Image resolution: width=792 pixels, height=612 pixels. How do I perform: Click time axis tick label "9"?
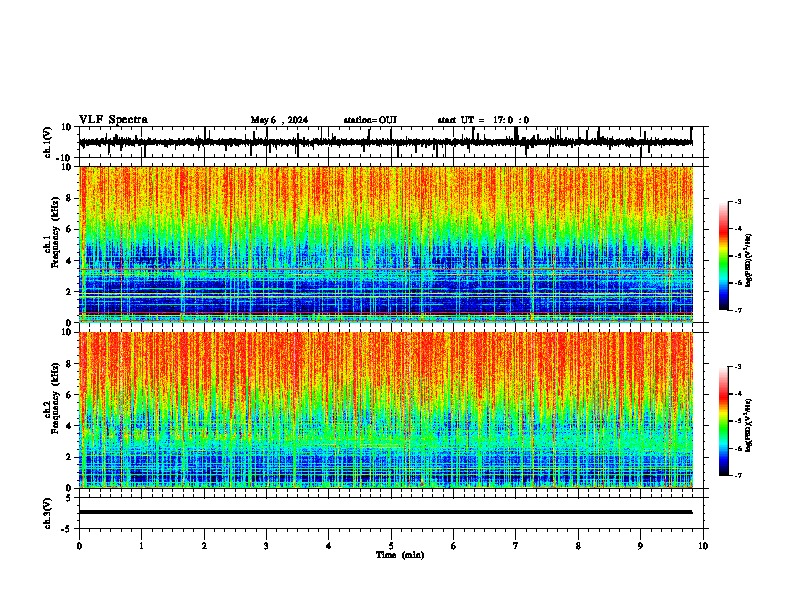[x=640, y=546]
